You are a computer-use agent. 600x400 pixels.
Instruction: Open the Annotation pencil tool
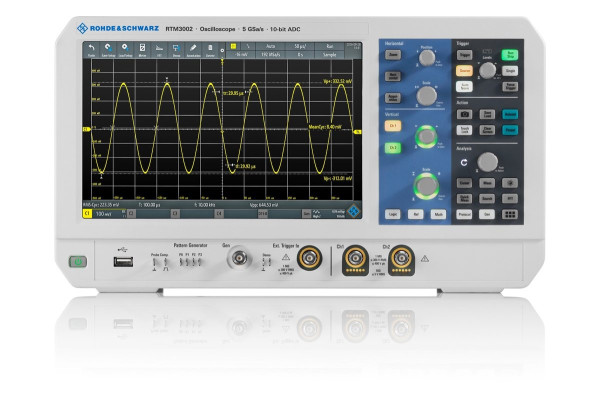pyautogui.click(x=193, y=49)
